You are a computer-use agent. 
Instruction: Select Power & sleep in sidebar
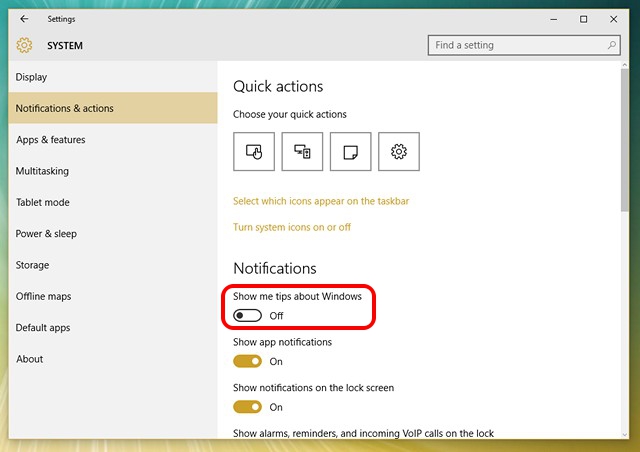(46, 234)
